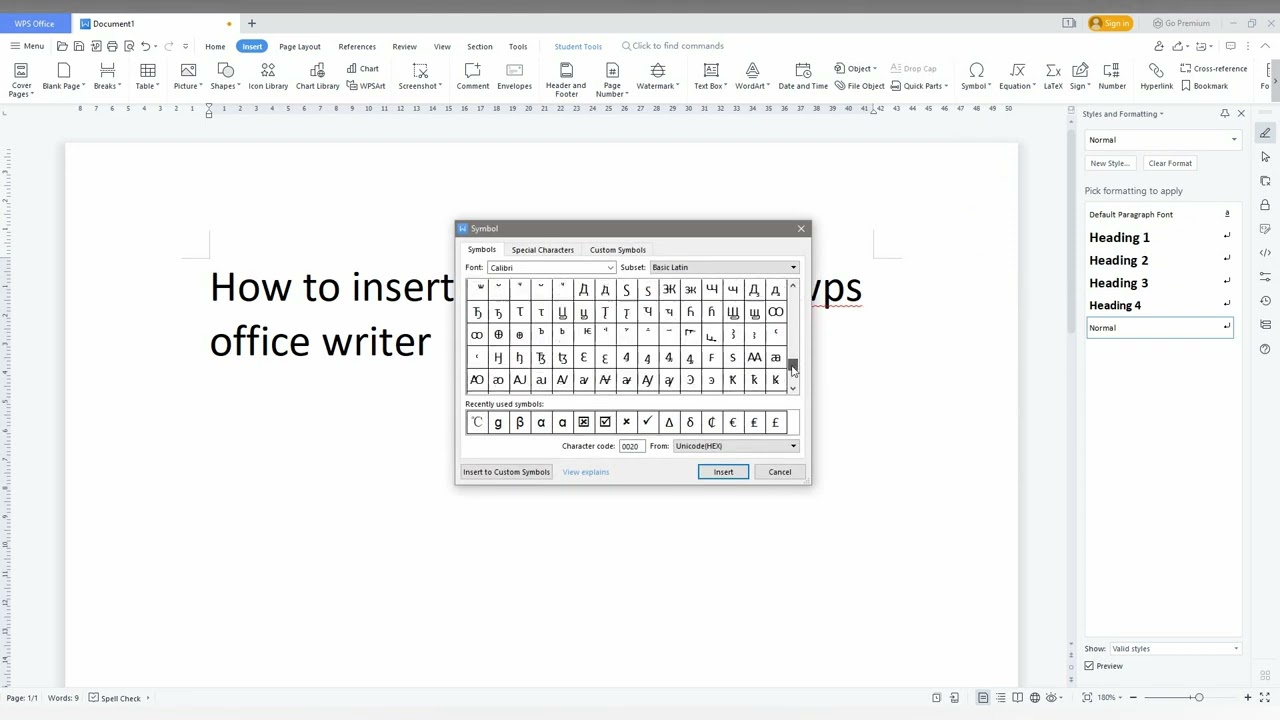Click the zoom slider handle
Image resolution: width=1280 pixels, height=720 pixels.
point(1198,697)
